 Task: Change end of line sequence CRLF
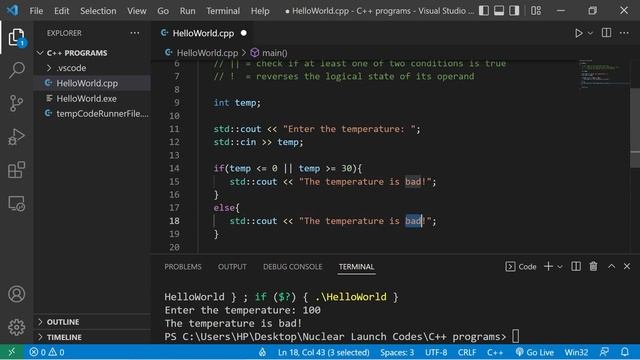[x=467, y=352]
